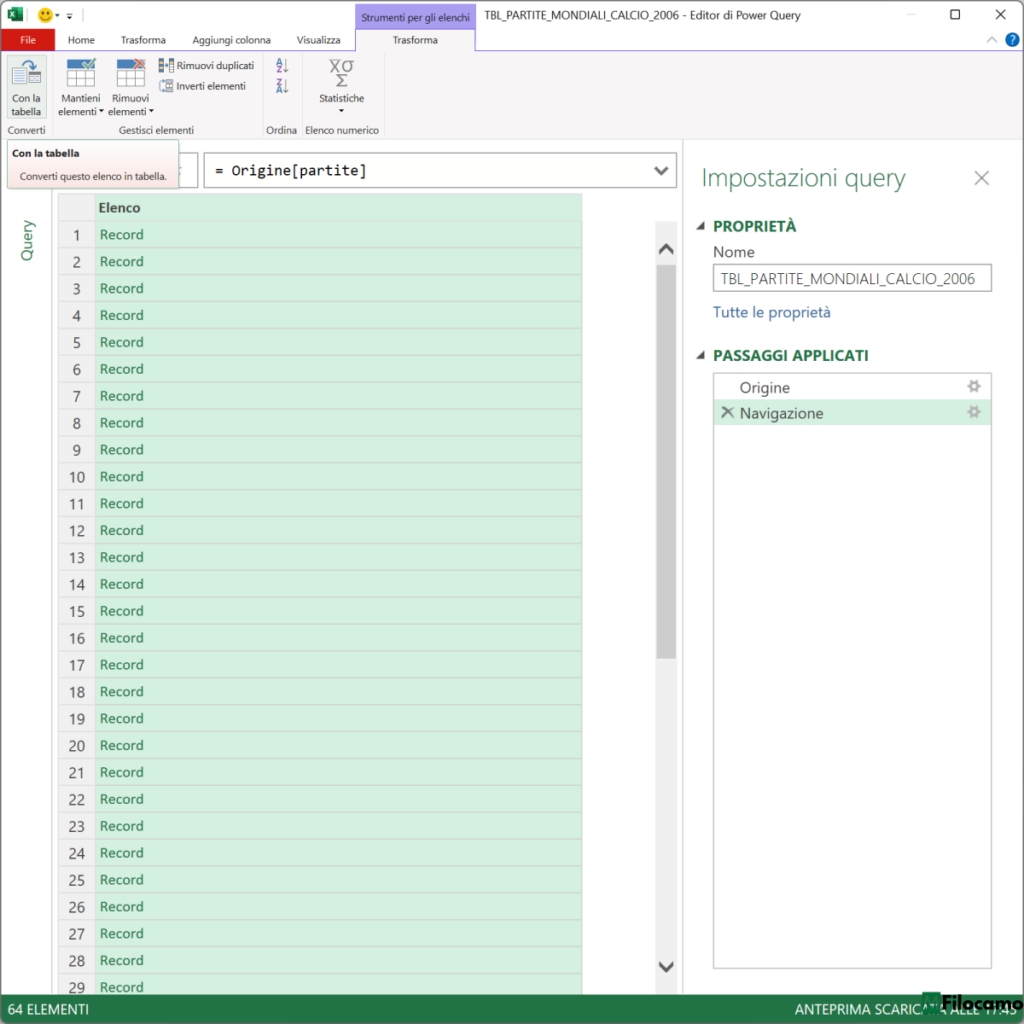Collapse PASSAGGI APPLICATI section

click(700, 355)
